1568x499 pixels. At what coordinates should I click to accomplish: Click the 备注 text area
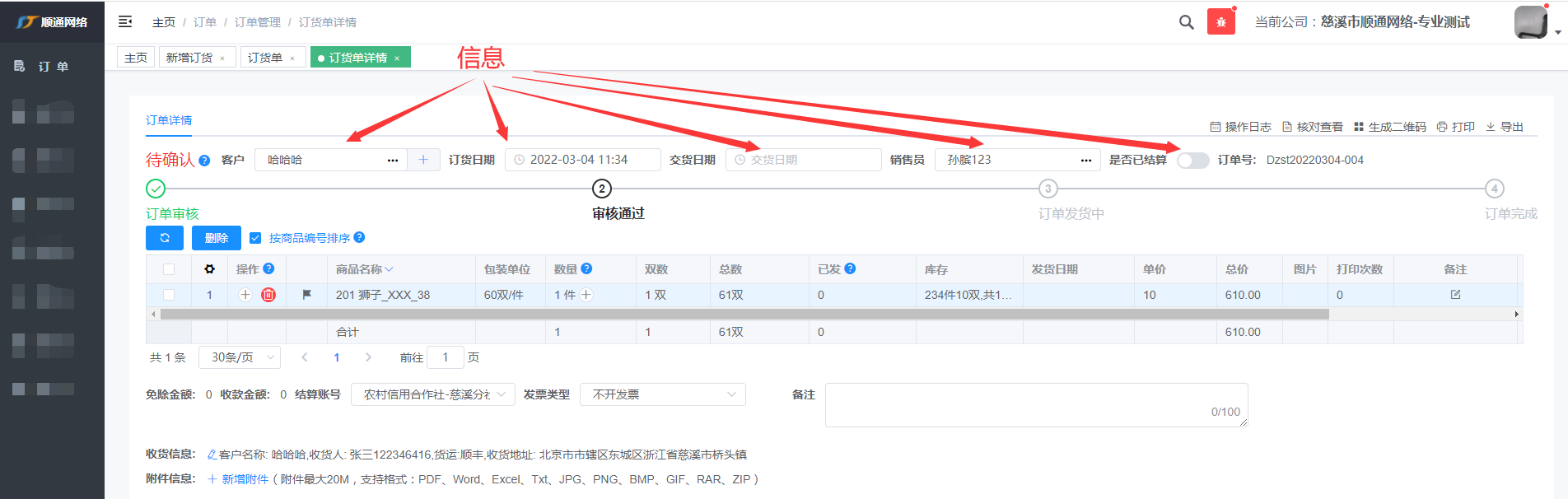1036,404
